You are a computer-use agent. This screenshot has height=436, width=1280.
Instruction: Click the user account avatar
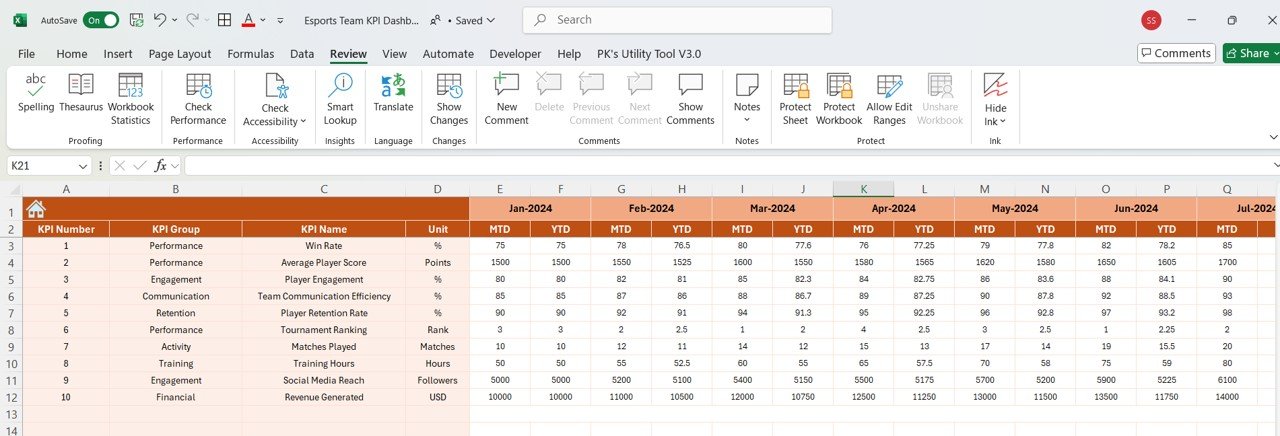[x=1151, y=20]
